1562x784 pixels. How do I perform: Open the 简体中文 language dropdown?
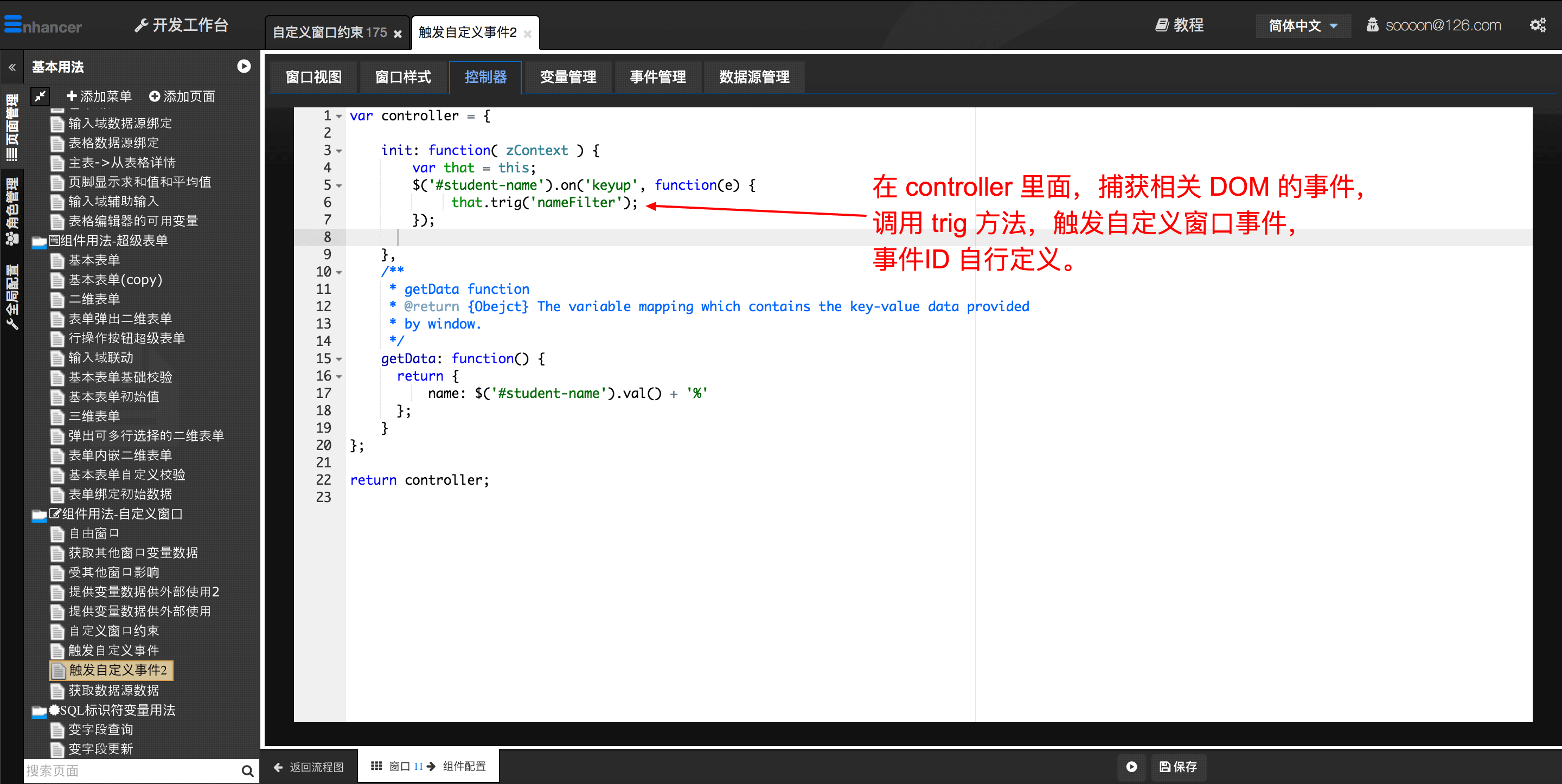click(x=1302, y=25)
